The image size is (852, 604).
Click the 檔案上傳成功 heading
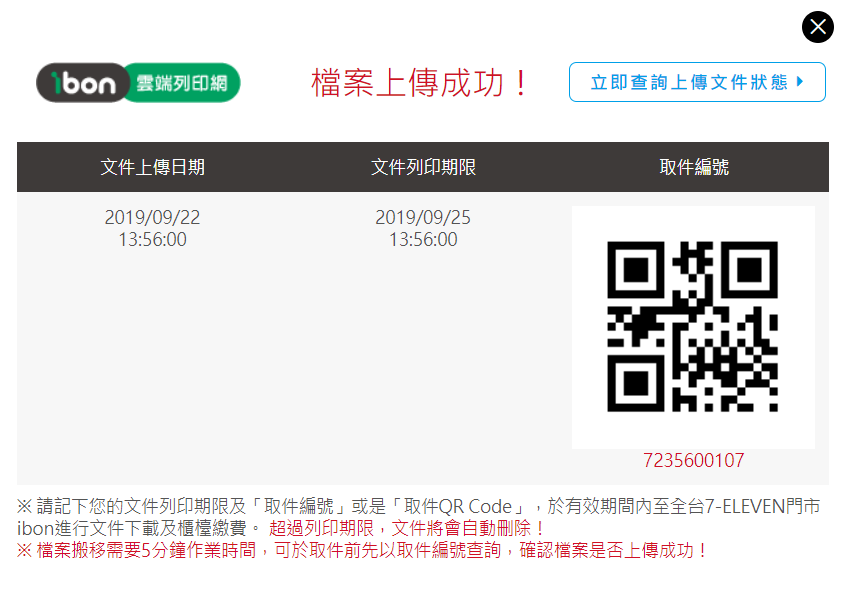click(x=419, y=83)
